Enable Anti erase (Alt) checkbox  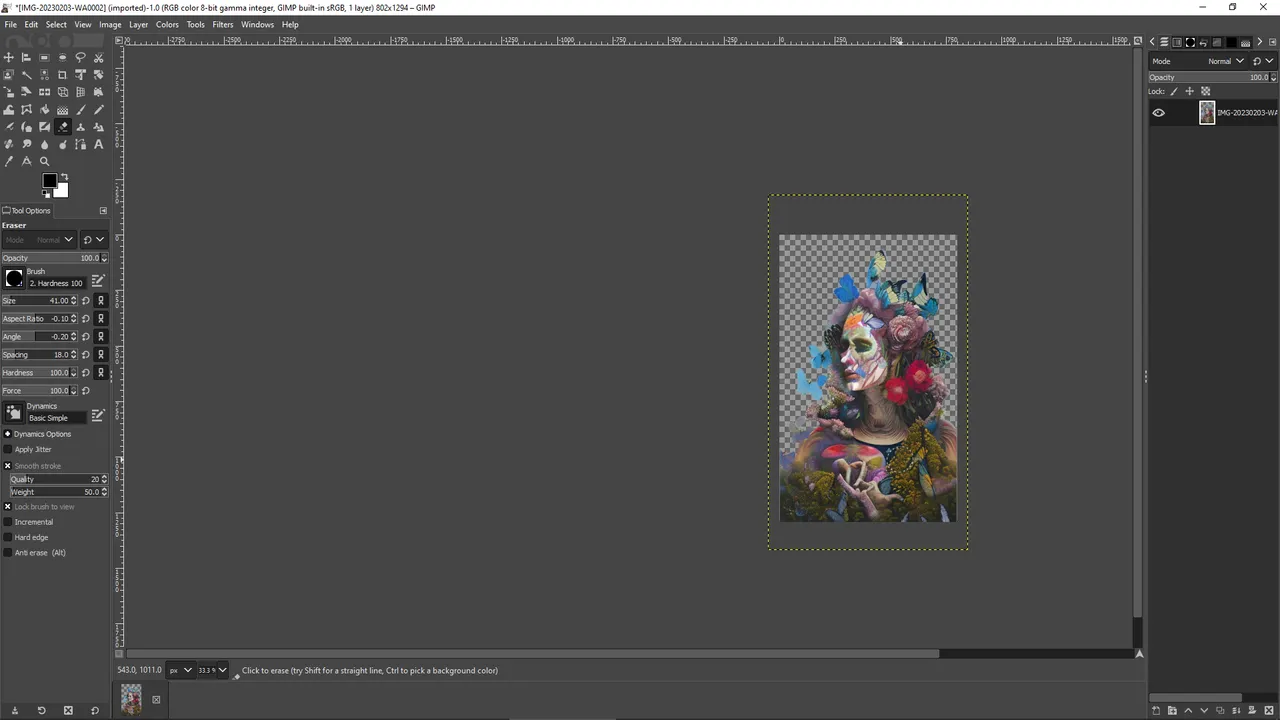(8, 553)
